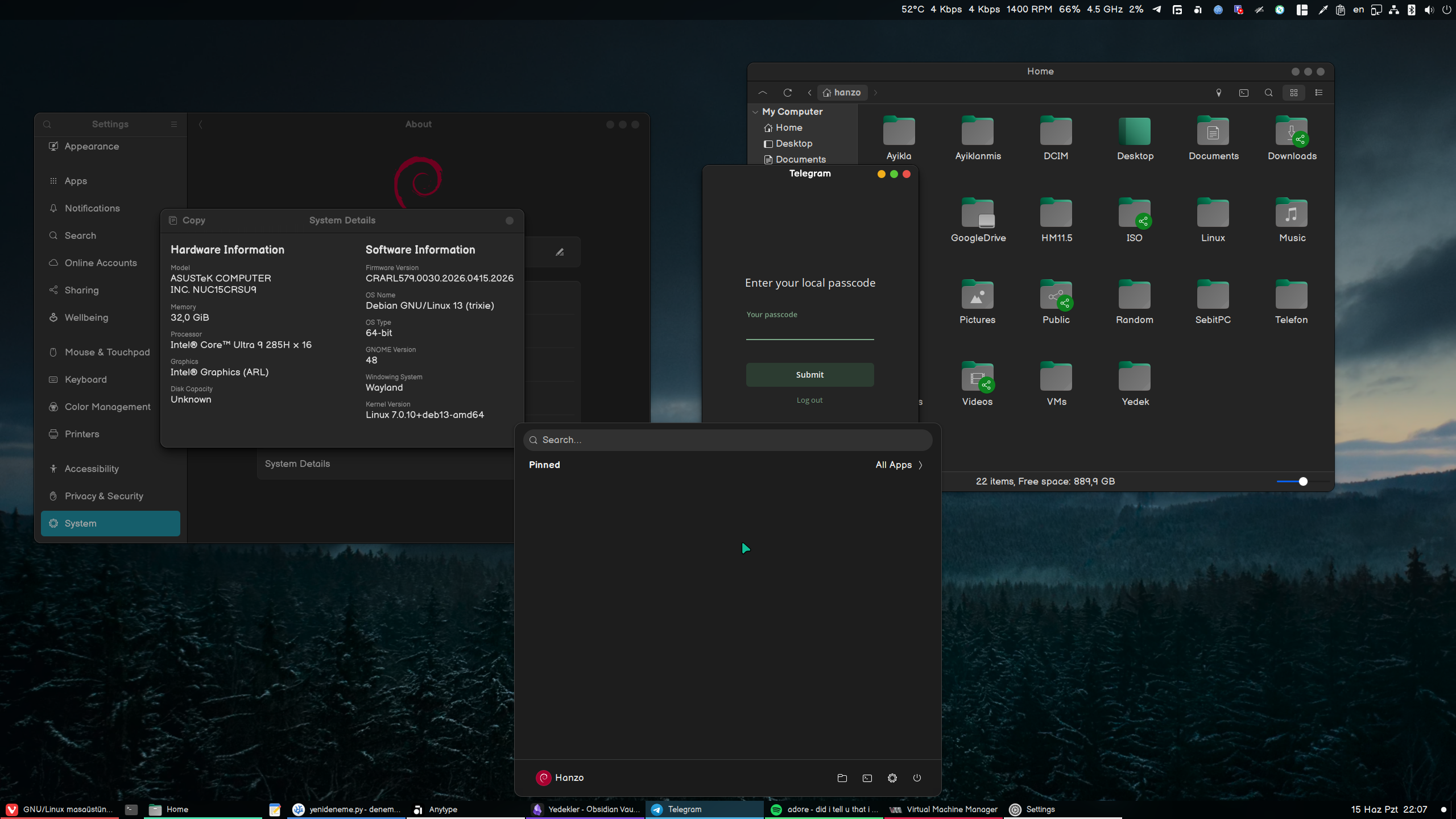
Task: Copy system details to clipboard
Action: [188, 221]
